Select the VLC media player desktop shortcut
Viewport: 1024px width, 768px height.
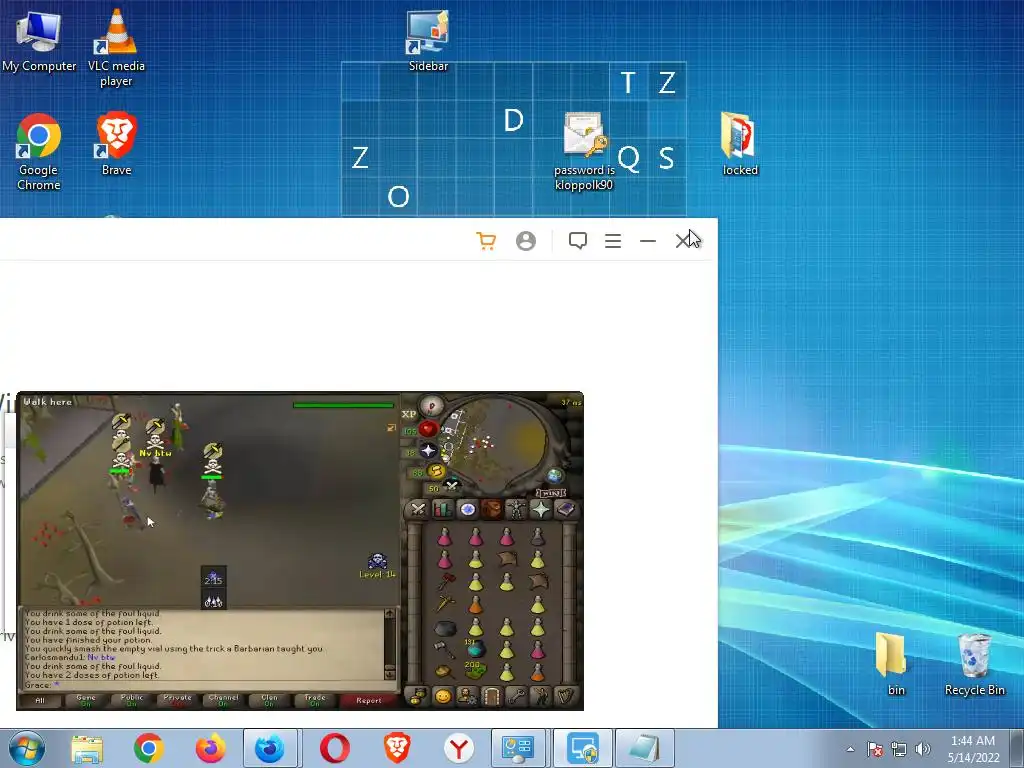(116, 48)
